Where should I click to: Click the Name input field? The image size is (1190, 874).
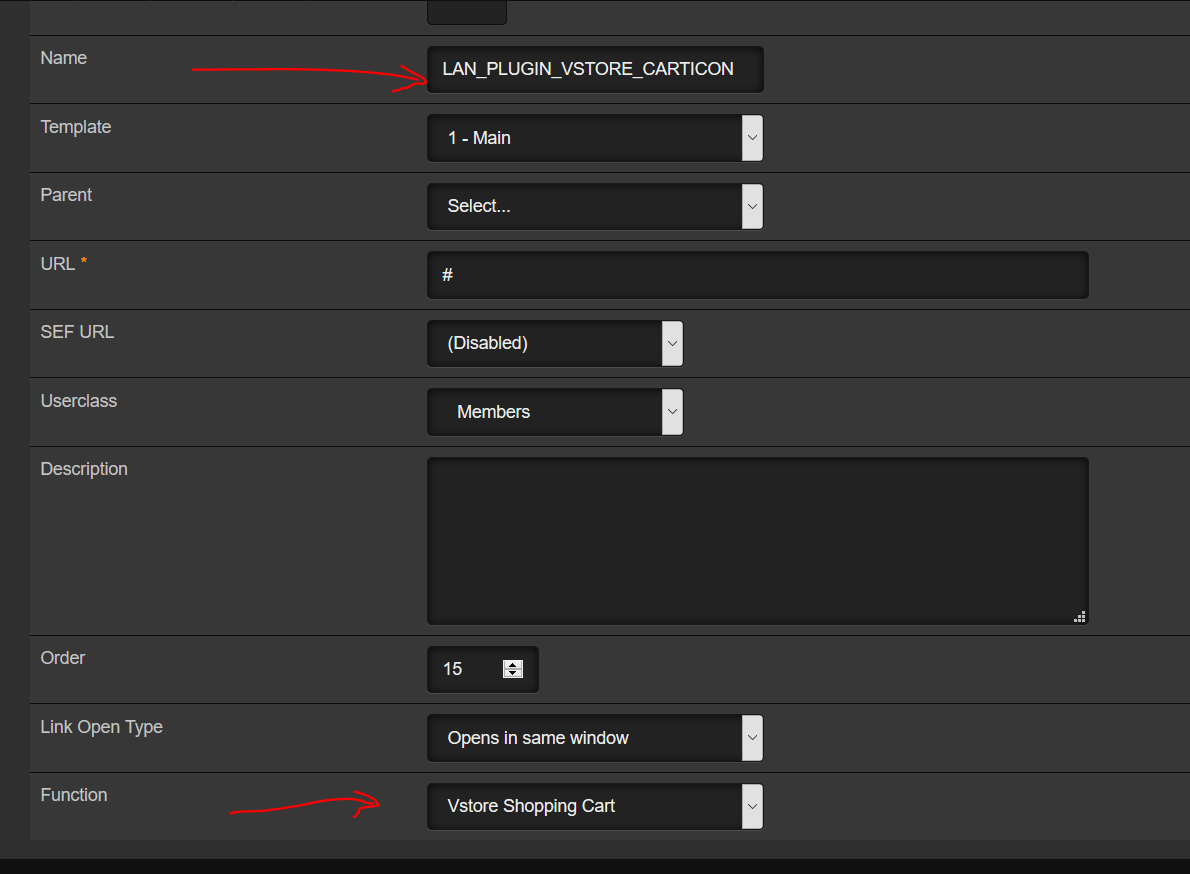[x=595, y=69]
